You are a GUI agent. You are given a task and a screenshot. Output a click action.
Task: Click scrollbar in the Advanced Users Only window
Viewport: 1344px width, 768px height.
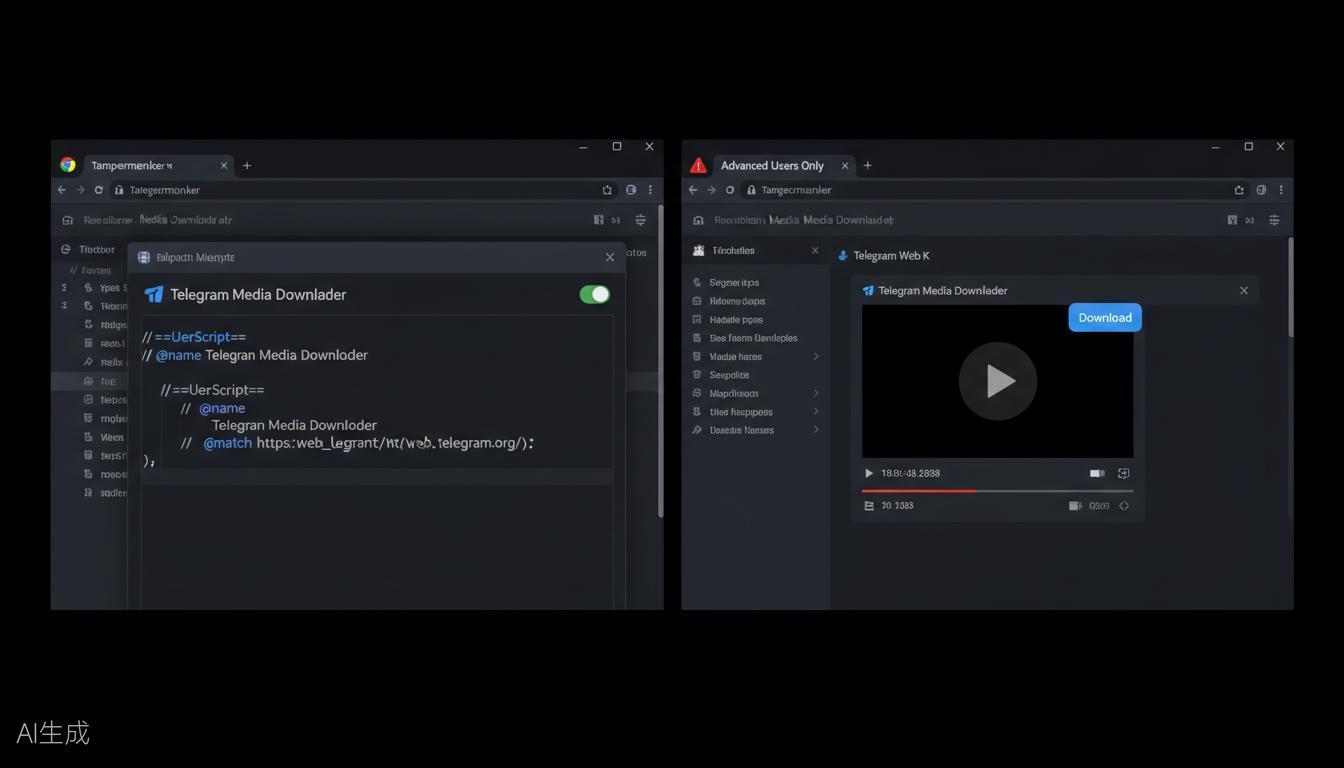pos(1290,288)
